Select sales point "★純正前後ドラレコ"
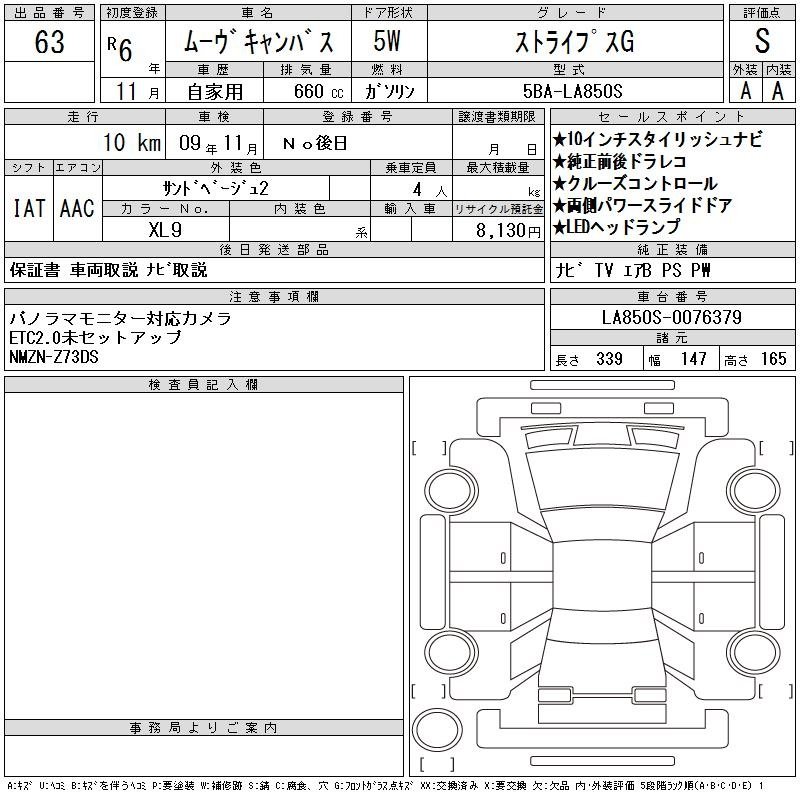The height and width of the screenshot is (800, 800). point(620,162)
